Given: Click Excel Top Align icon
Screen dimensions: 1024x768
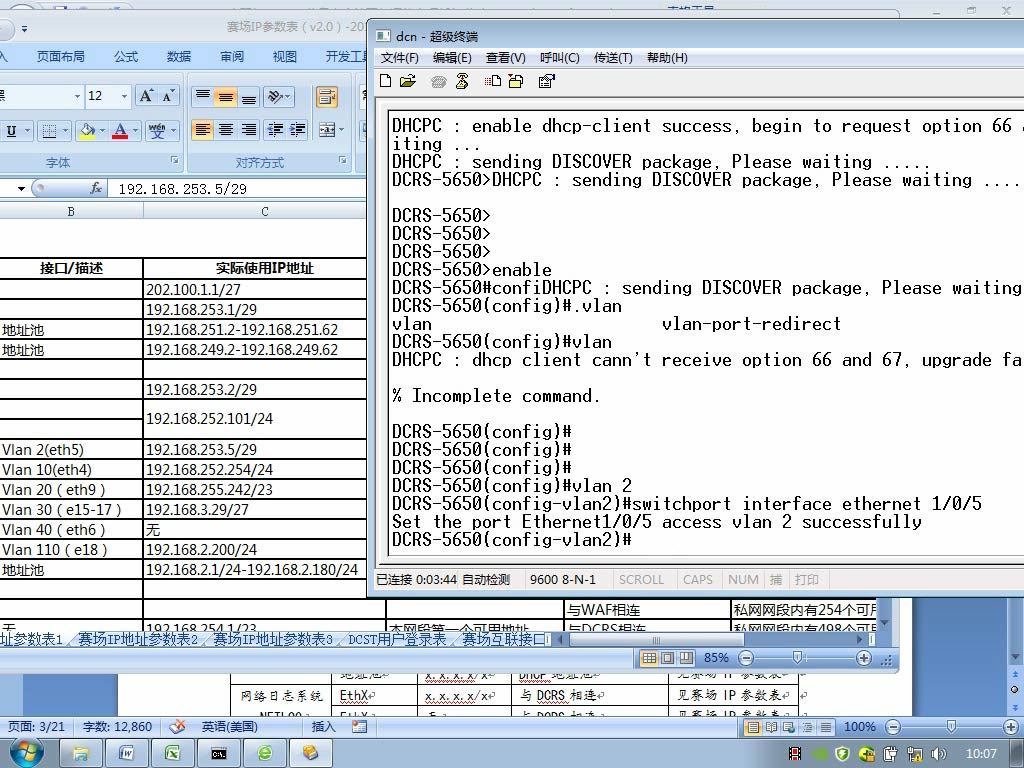Looking at the screenshot, I should (203, 97).
